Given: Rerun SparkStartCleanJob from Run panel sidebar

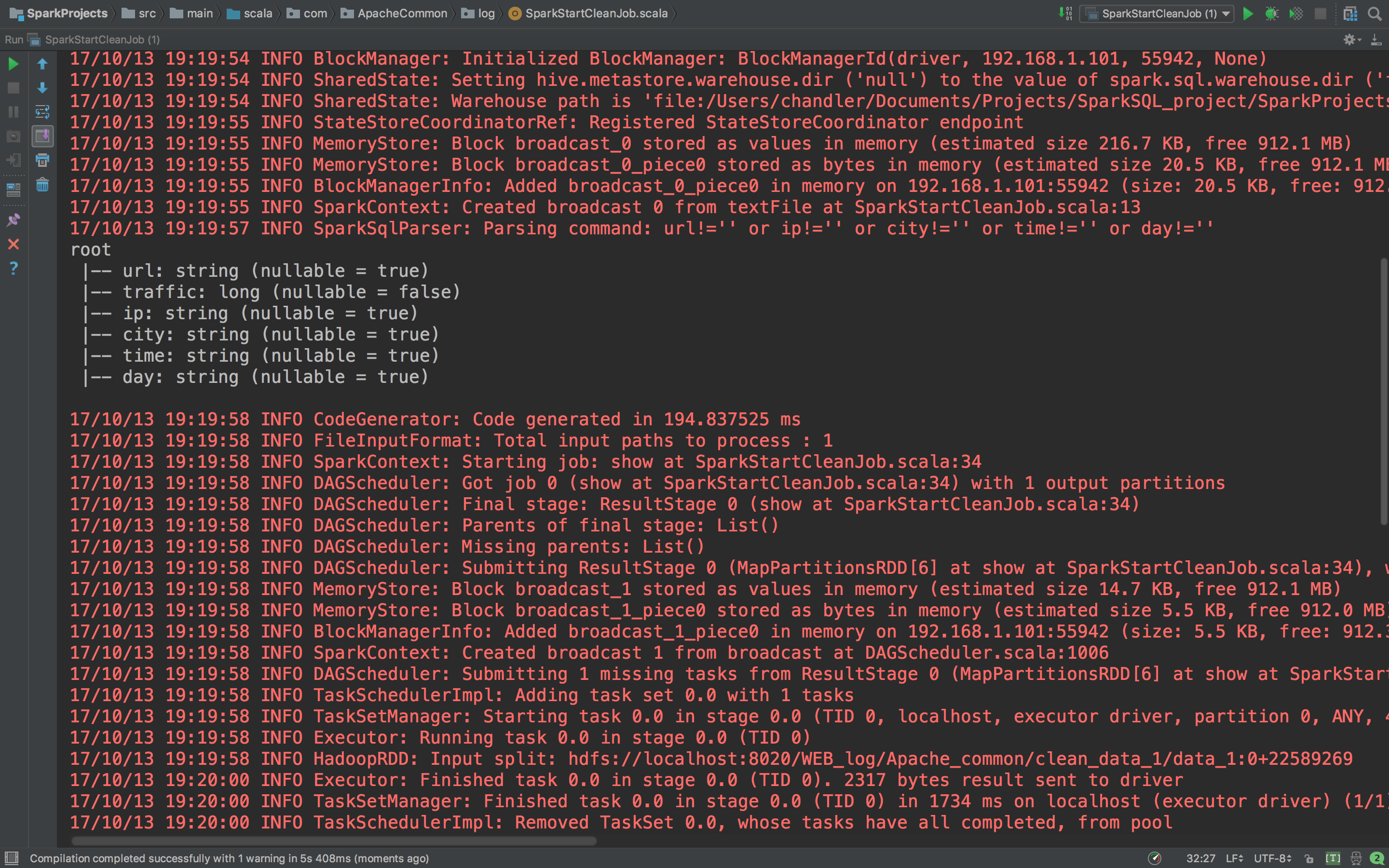Looking at the screenshot, I should pos(13,64).
